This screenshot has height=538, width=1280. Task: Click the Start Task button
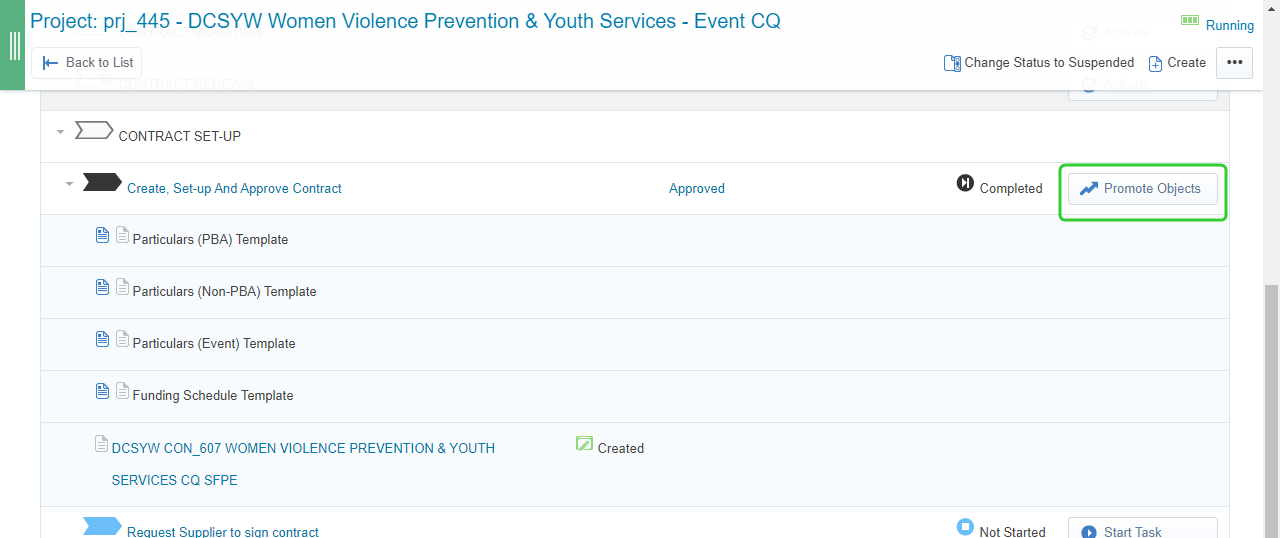[1143, 528]
